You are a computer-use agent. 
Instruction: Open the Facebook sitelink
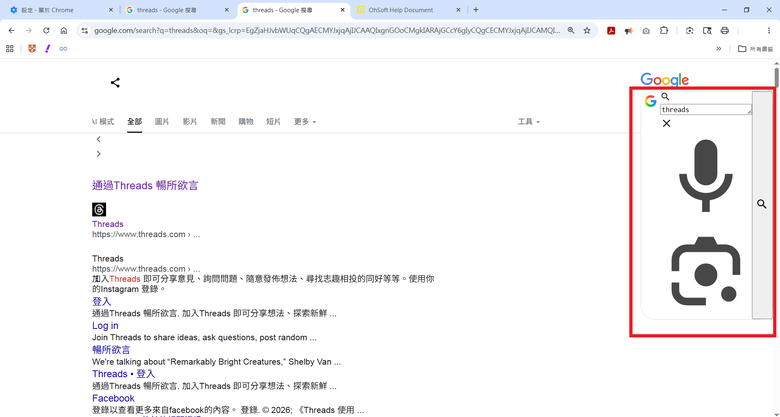(x=113, y=398)
